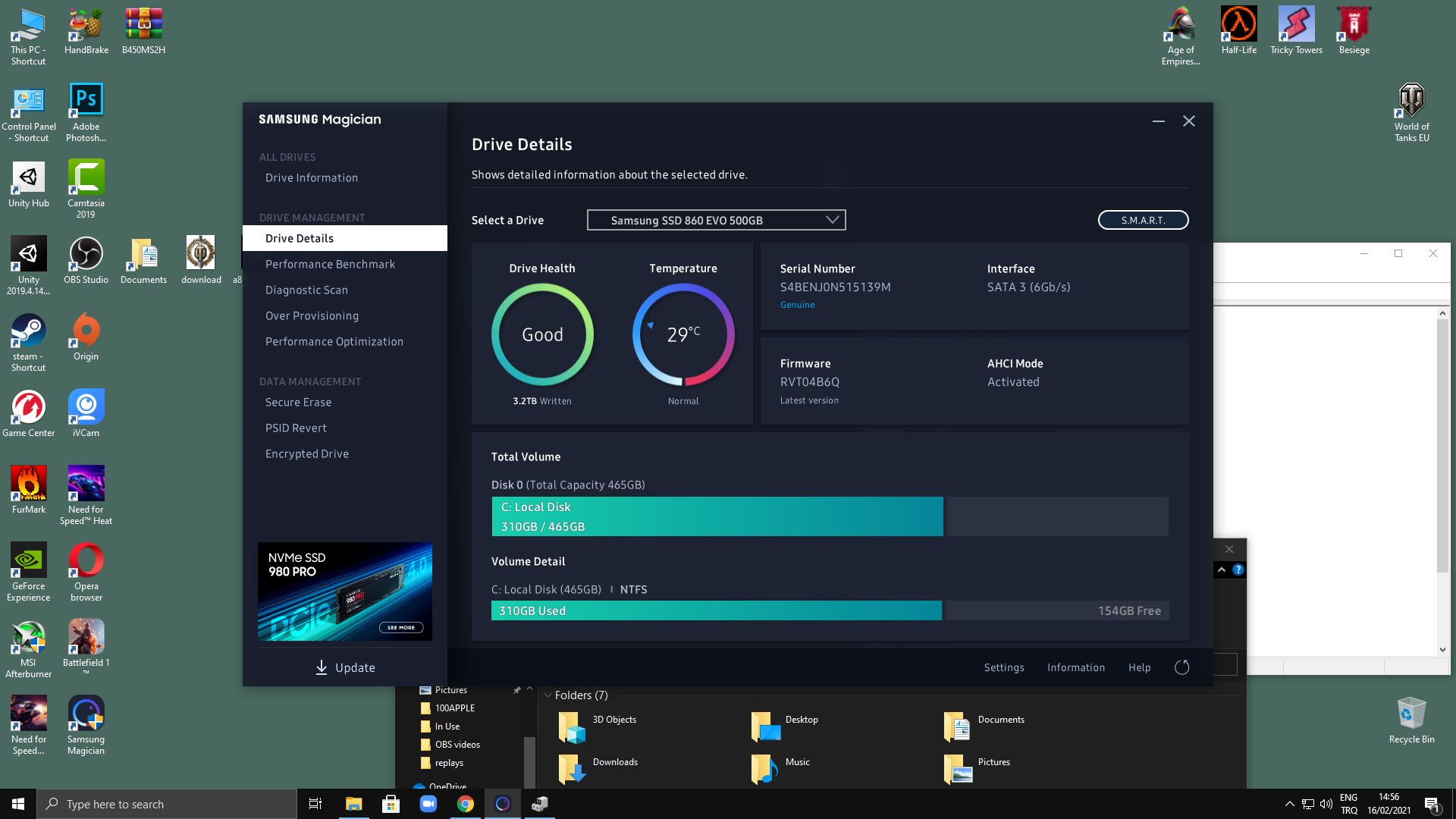
Task: Click the S.M.A.R.T. button
Action: pyautogui.click(x=1143, y=220)
